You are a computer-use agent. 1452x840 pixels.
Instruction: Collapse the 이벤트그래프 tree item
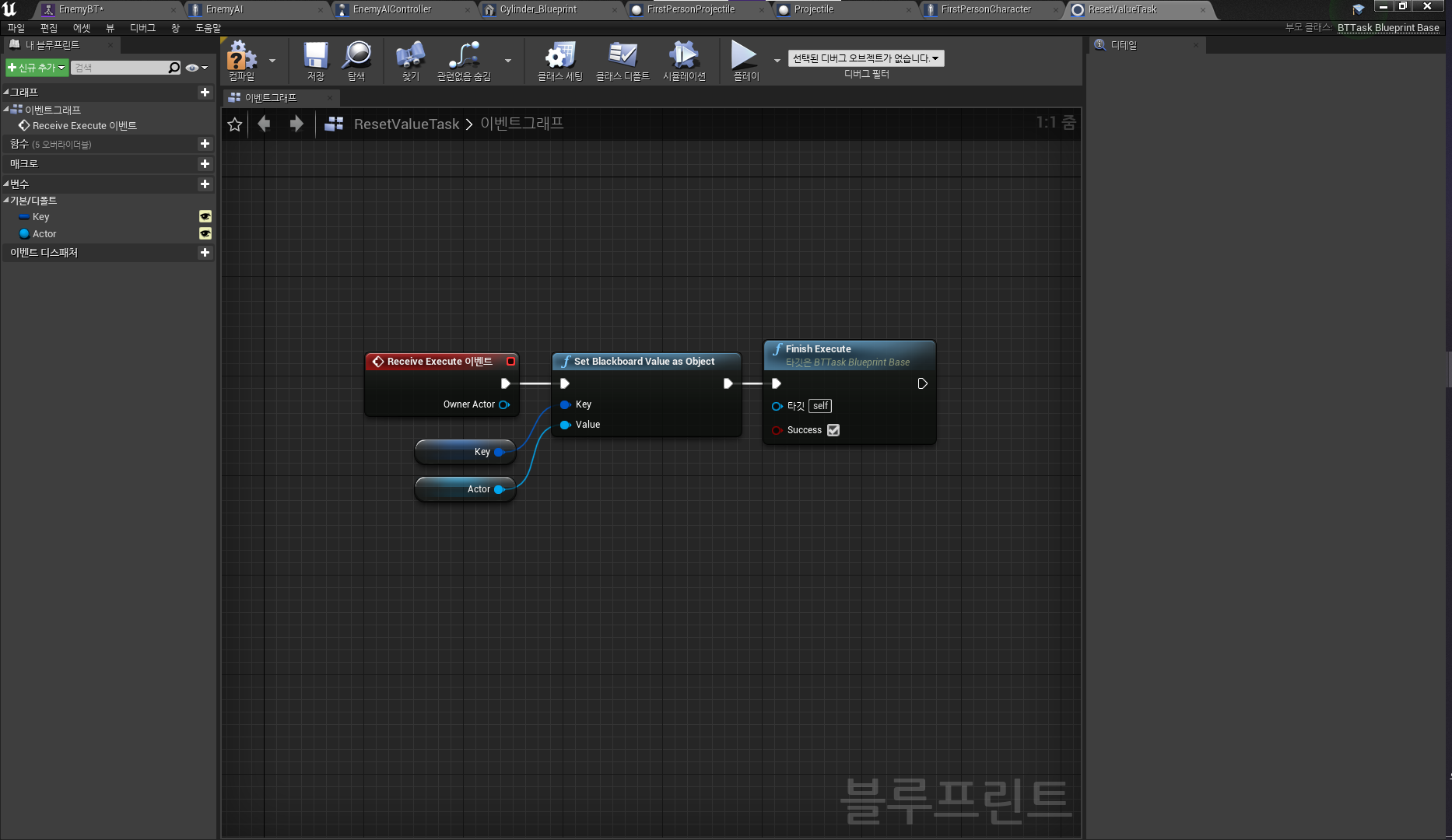(6, 109)
